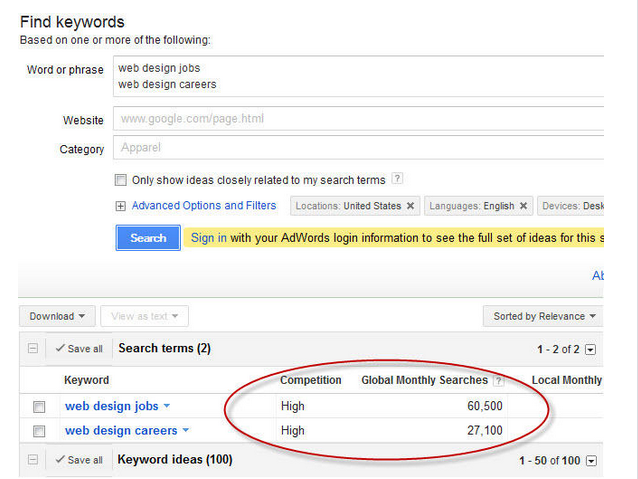Open the Sorted by Relevance dropdown
Screen dimensions: 638x479
(545, 316)
